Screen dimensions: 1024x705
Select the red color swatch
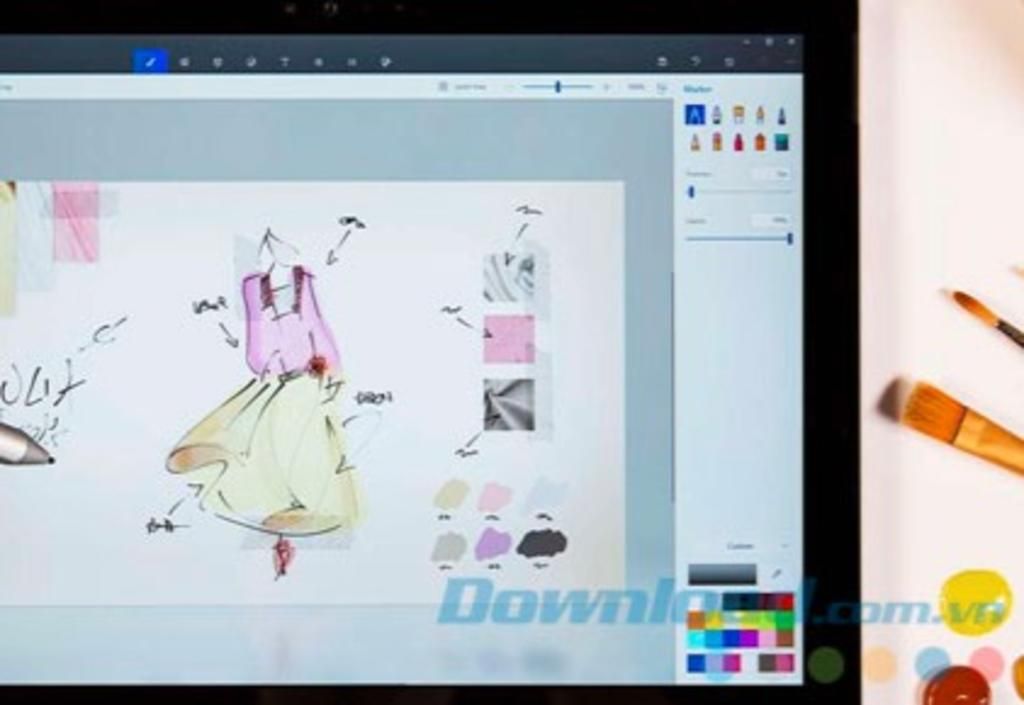tap(785, 603)
